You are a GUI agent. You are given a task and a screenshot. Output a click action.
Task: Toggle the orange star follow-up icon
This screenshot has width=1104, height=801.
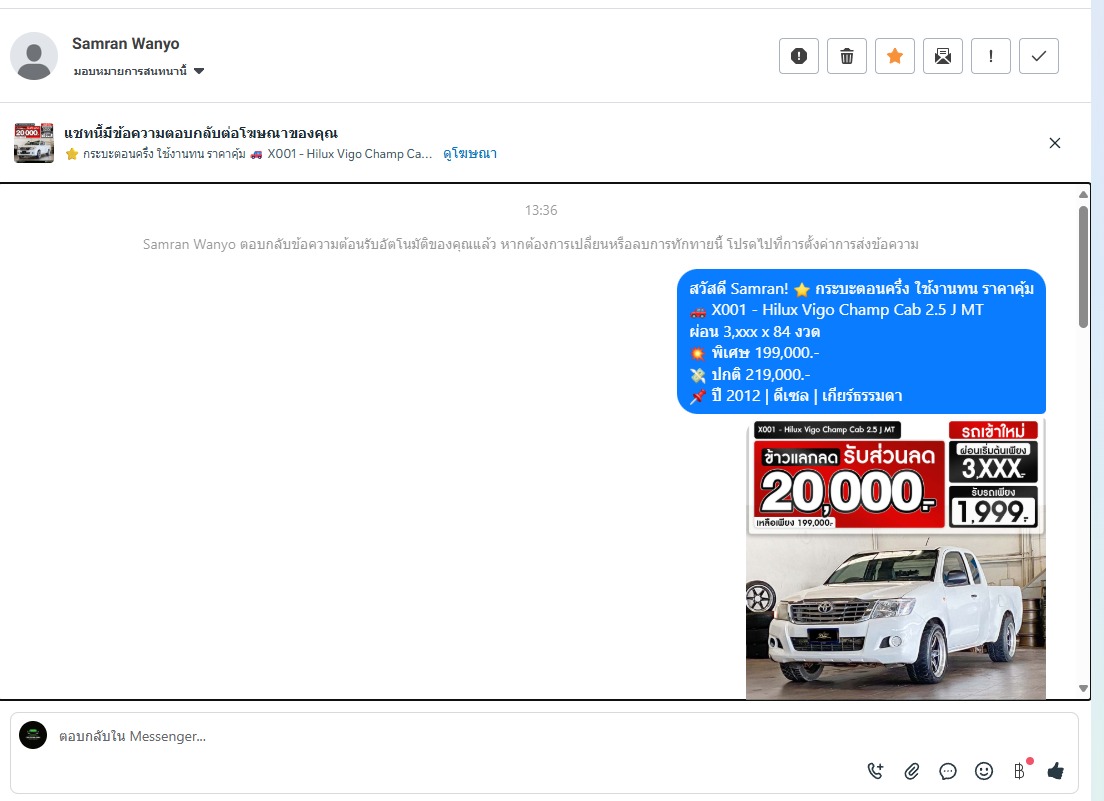[894, 56]
